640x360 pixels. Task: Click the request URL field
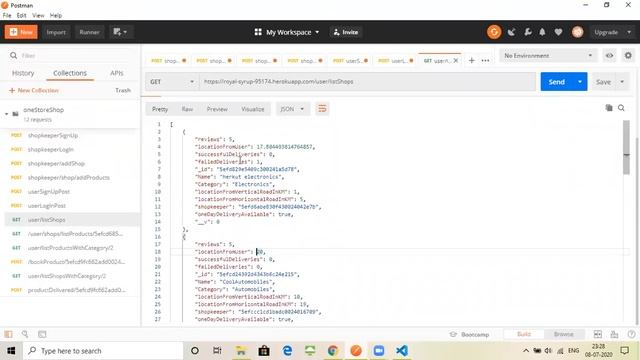pos(367,82)
